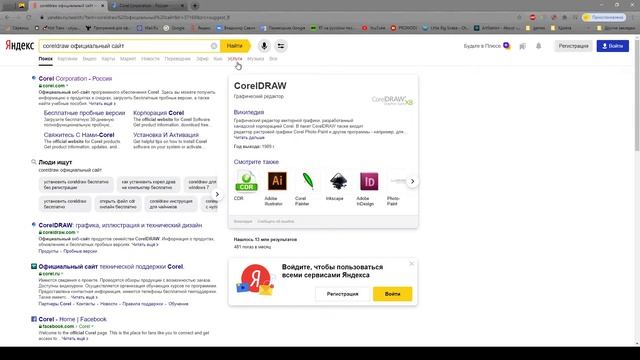The image size is (640, 360).
Task: Switch to the Видео search tab
Action: coord(89,59)
